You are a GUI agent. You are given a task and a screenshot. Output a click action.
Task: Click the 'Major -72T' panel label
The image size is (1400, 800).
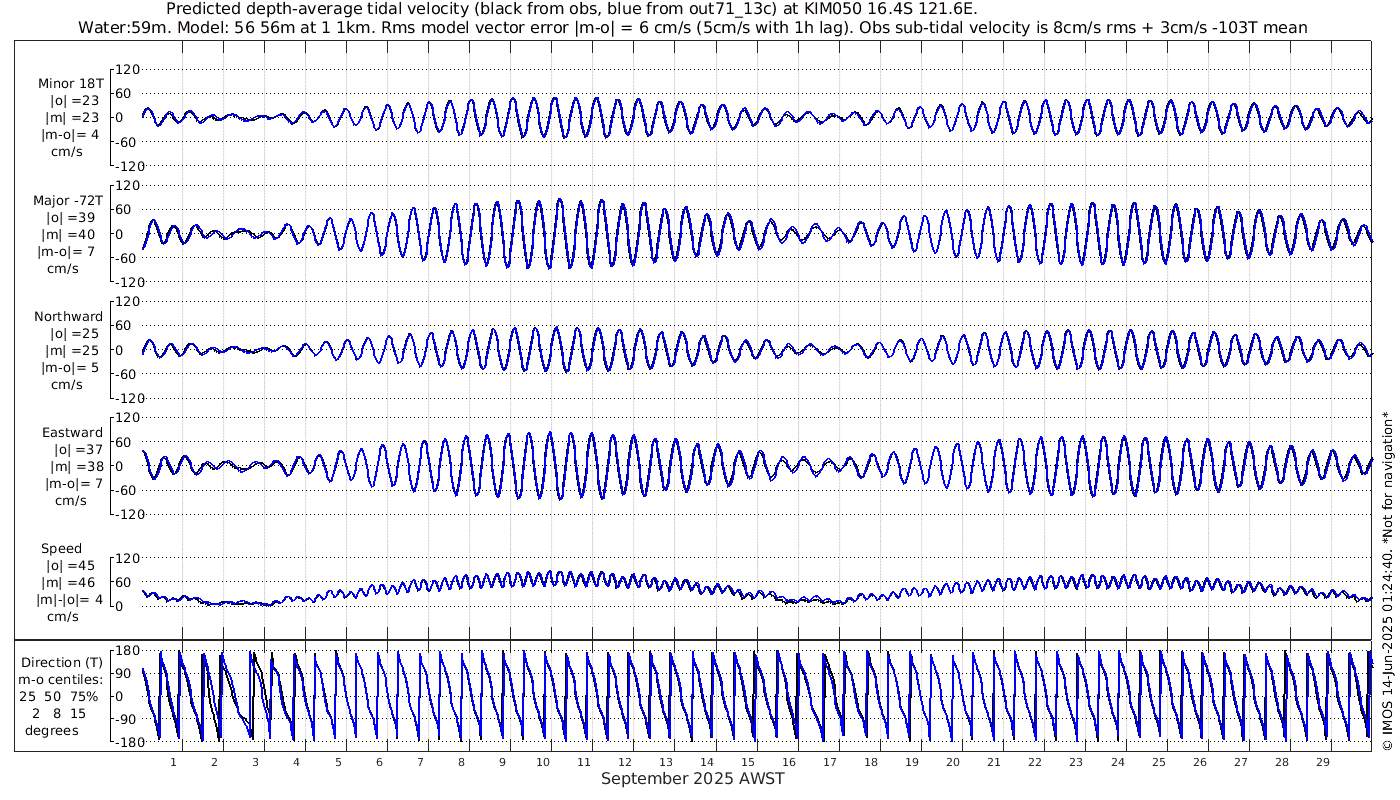point(68,200)
